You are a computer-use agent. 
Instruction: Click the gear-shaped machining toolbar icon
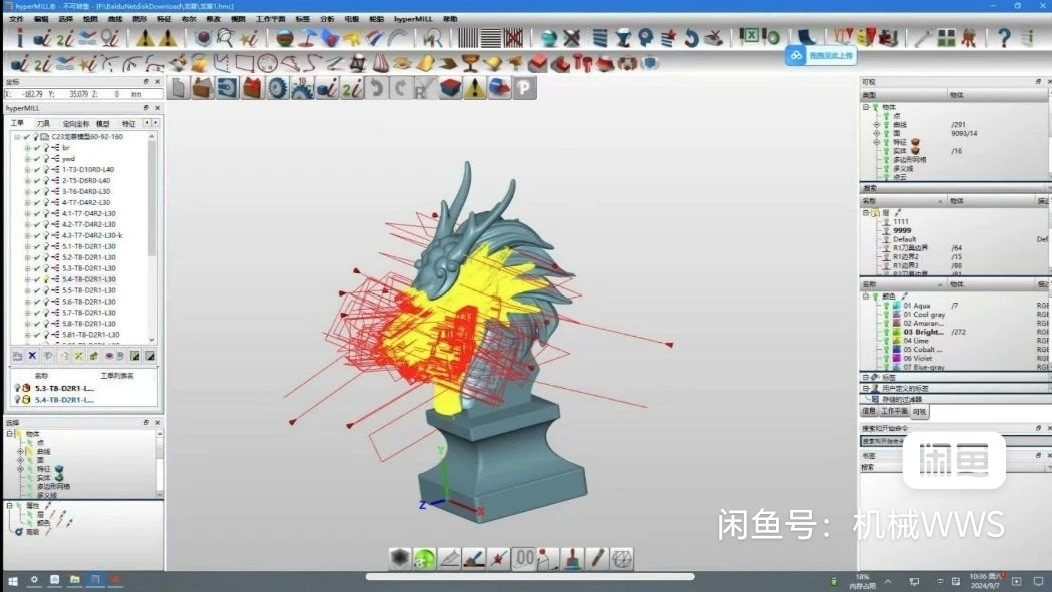pyautogui.click(x=277, y=87)
